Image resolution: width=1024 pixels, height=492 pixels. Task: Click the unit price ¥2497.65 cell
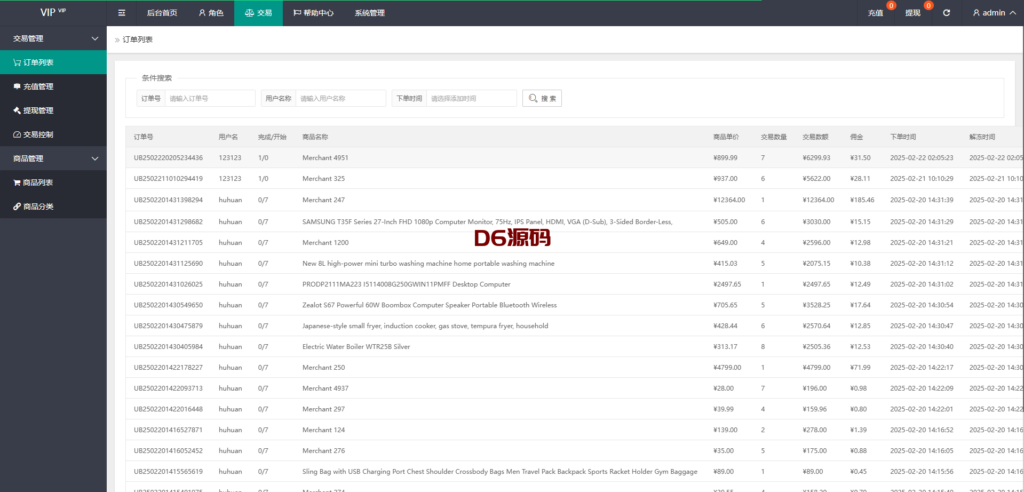click(727, 284)
